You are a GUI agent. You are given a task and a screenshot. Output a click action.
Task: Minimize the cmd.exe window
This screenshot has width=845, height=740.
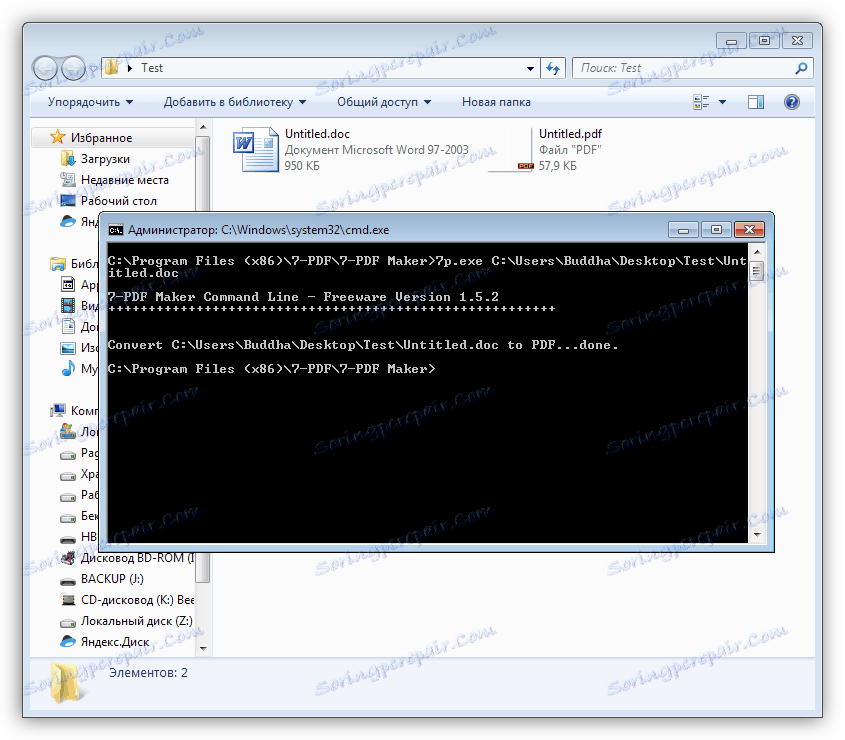click(683, 230)
